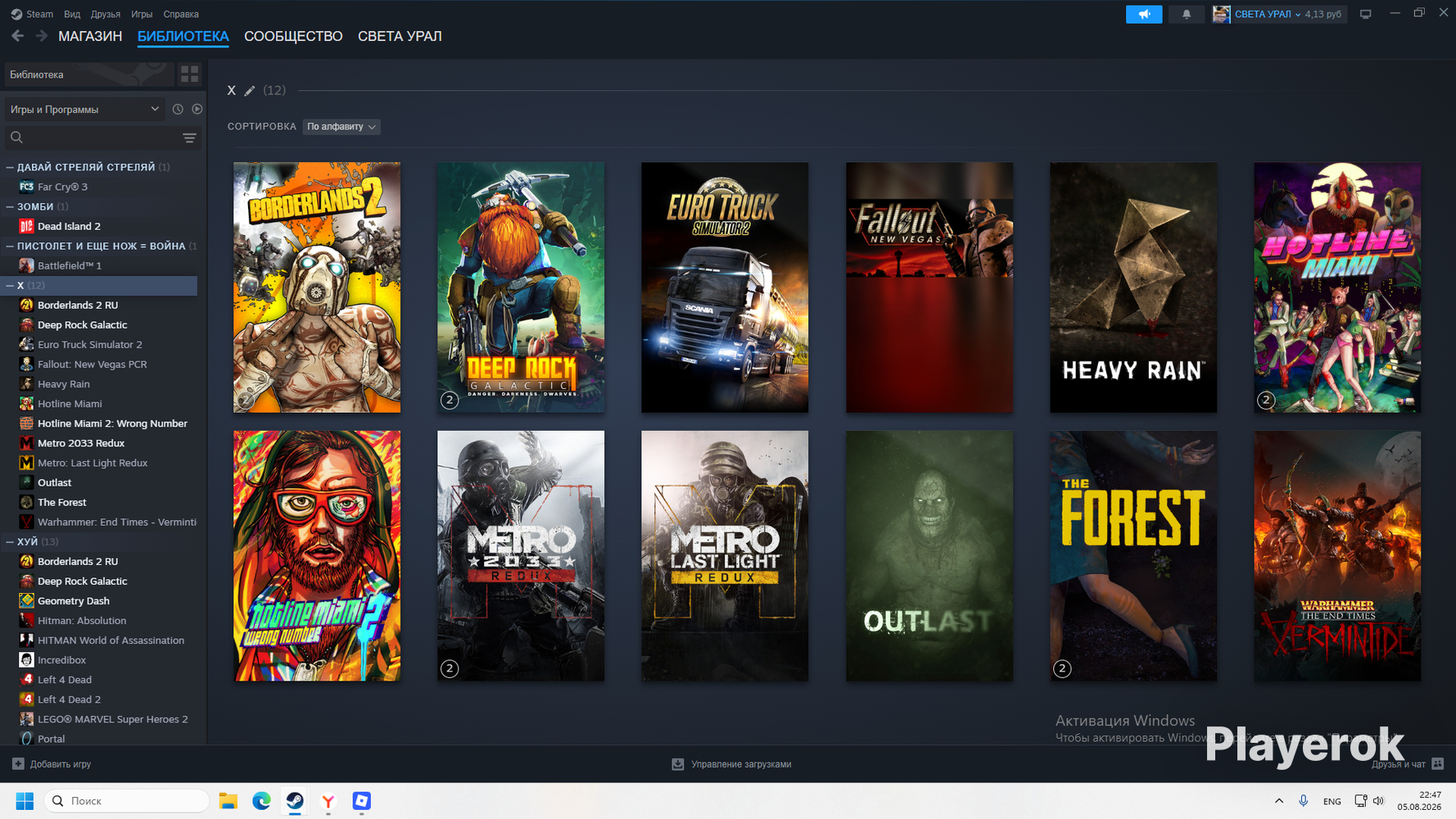Screen dimensions: 1456x819
Task: Click the Steam taskbar icon
Action: 295,801
